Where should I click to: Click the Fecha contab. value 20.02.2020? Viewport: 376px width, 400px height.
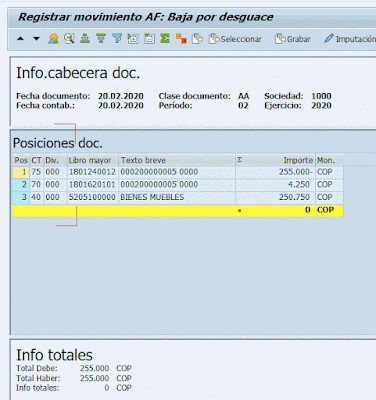(x=121, y=106)
